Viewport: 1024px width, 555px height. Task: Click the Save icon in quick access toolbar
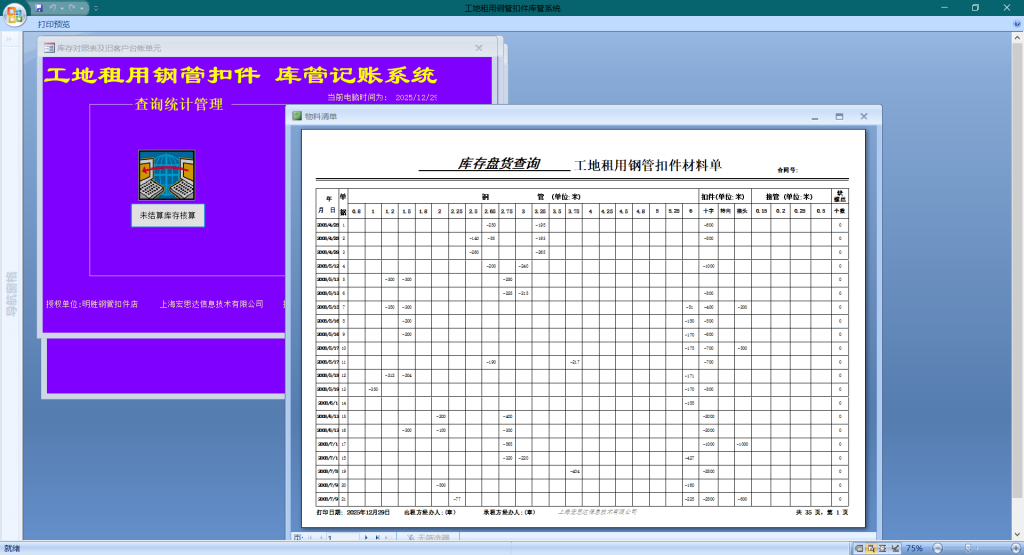39,7
